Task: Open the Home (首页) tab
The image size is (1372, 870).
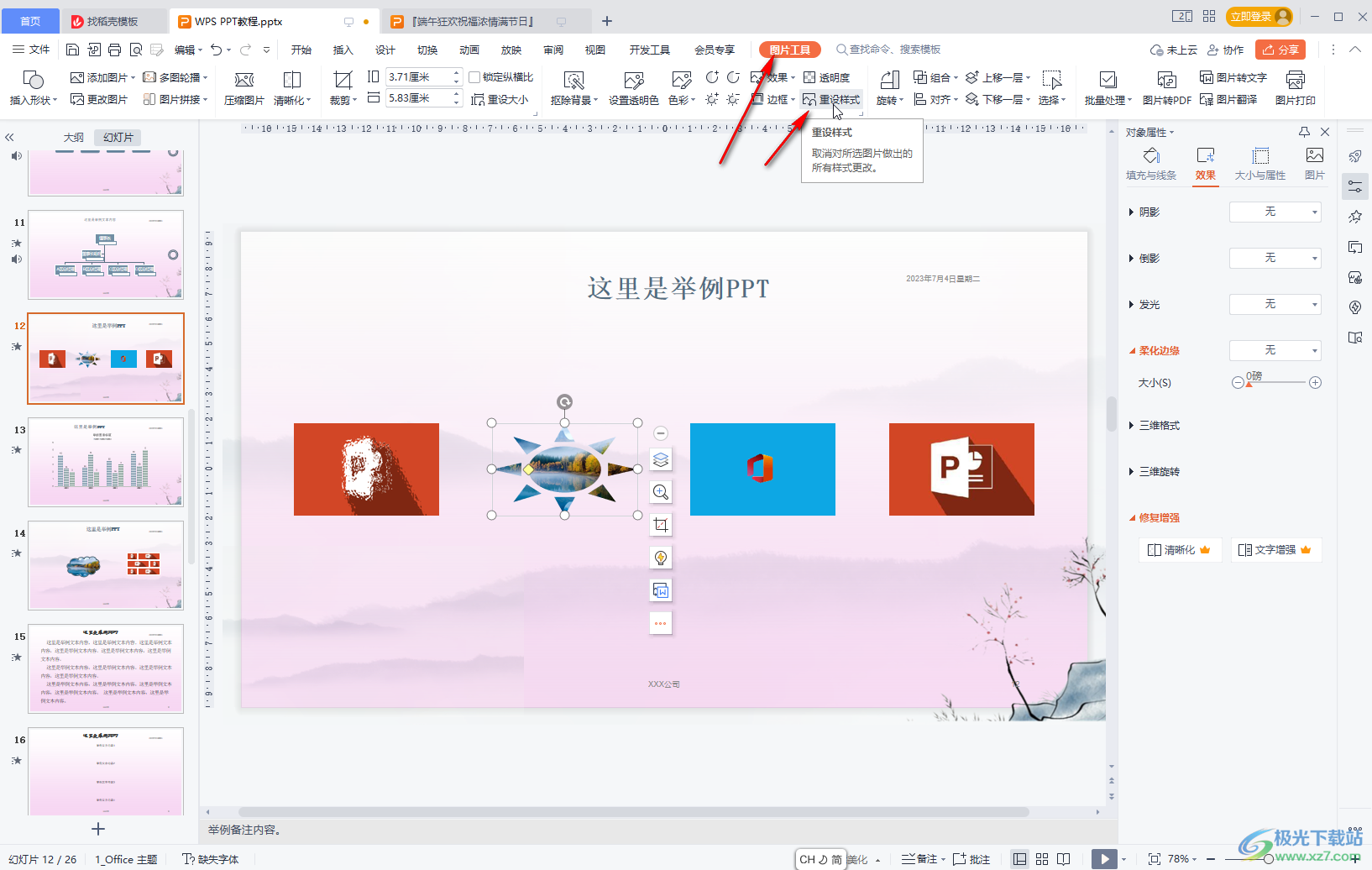Action: pyautogui.click(x=30, y=21)
